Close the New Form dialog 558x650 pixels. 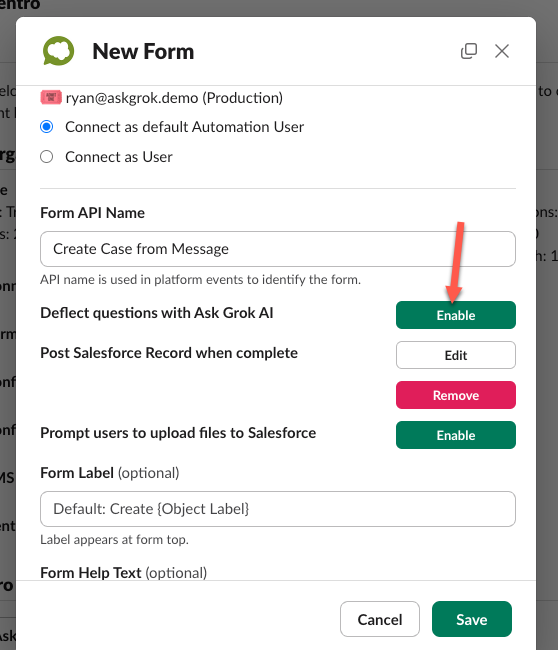click(x=502, y=51)
